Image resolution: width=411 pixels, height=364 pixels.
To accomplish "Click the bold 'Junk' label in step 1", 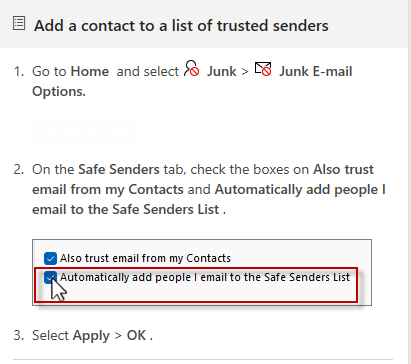I will click(x=222, y=71).
